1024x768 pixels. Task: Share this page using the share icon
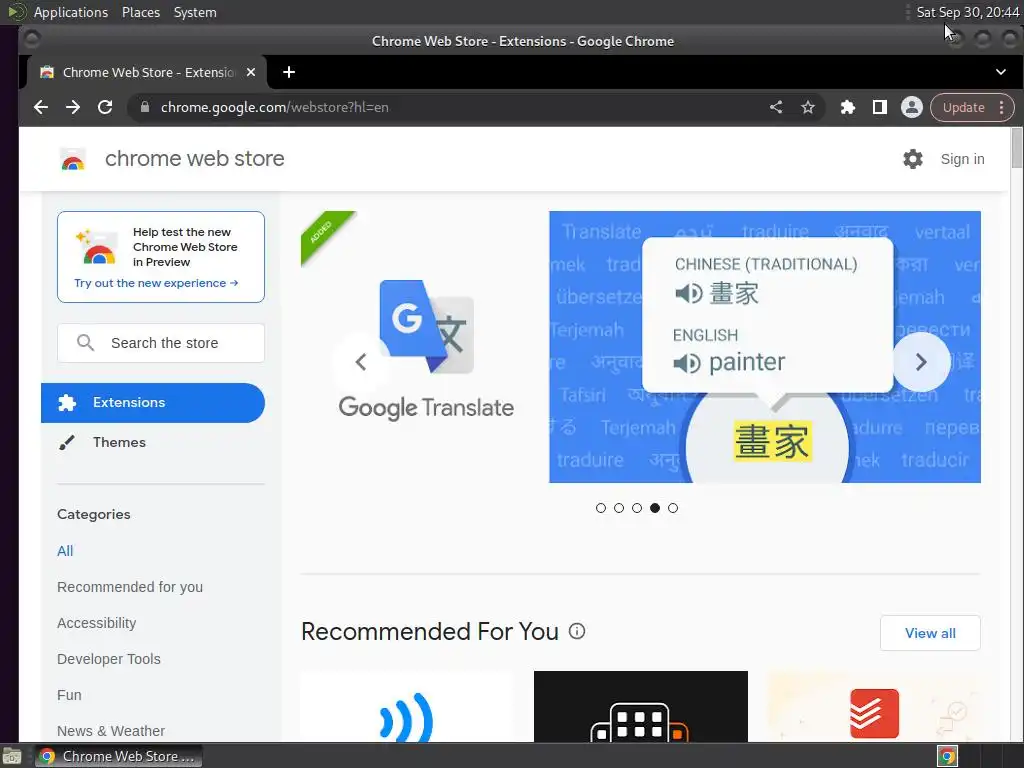[x=776, y=107]
